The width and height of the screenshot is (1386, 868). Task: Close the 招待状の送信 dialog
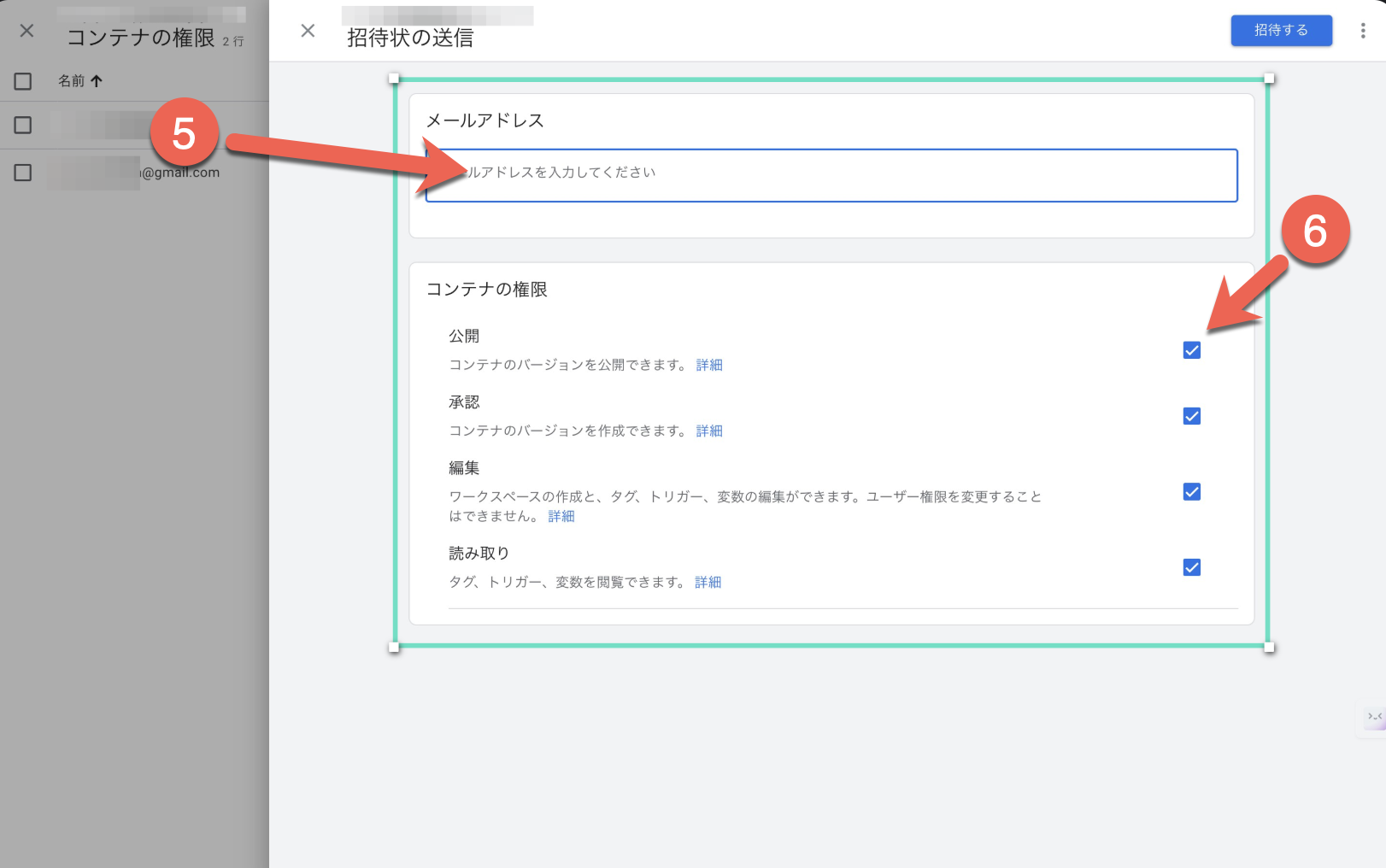pos(308,30)
